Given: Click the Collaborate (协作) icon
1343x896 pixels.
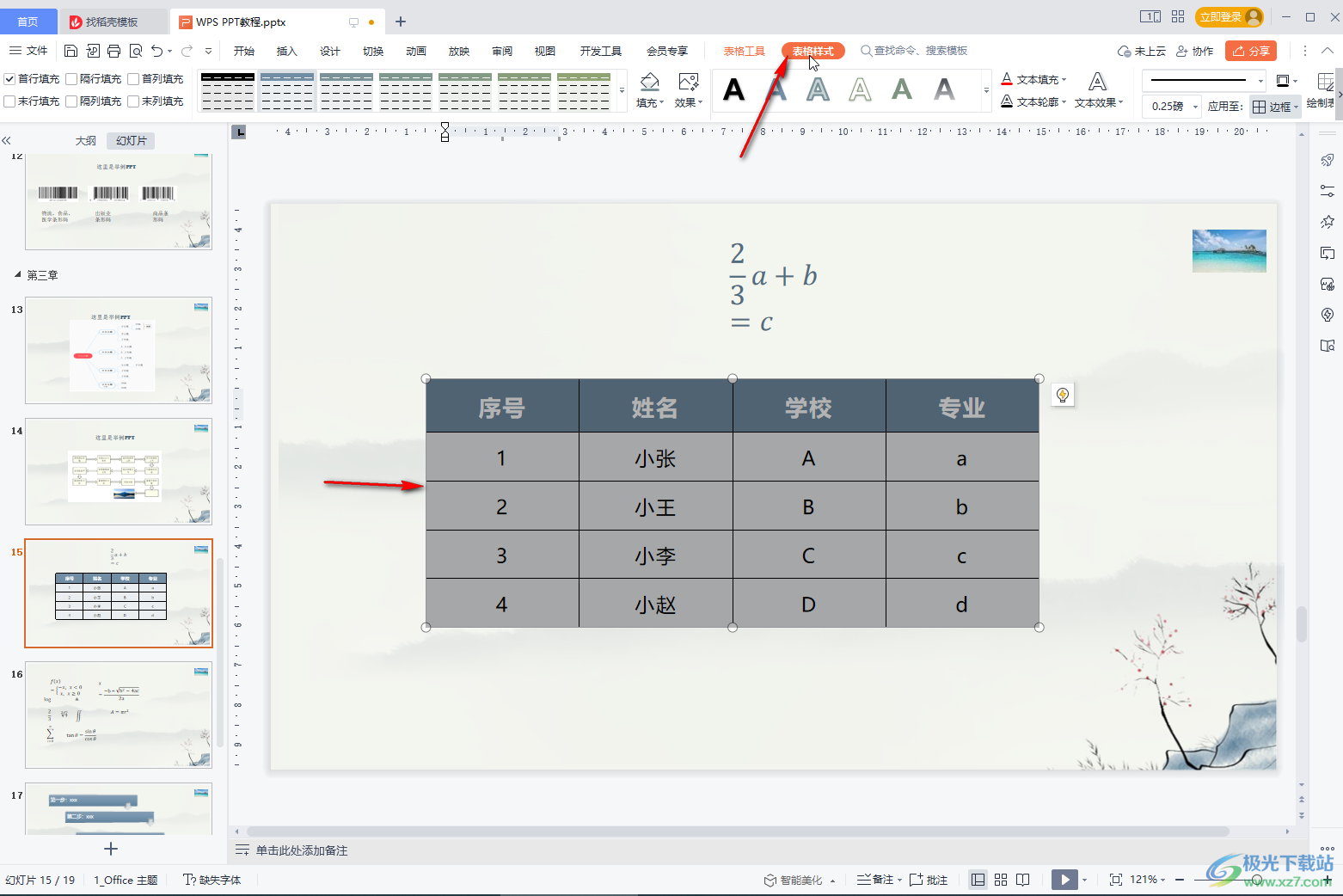Looking at the screenshot, I should click(1194, 51).
